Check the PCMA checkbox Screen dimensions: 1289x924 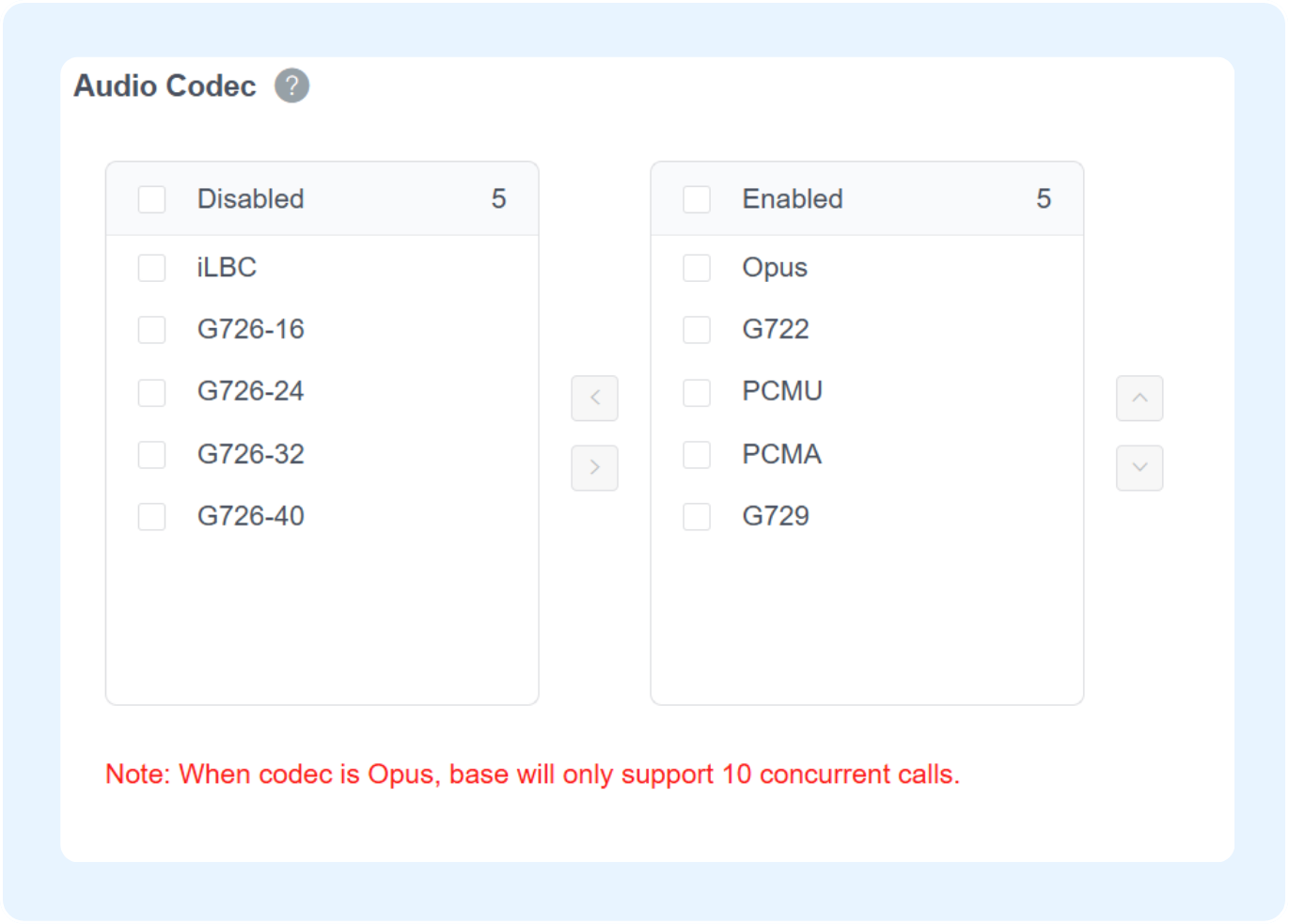(x=697, y=455)
